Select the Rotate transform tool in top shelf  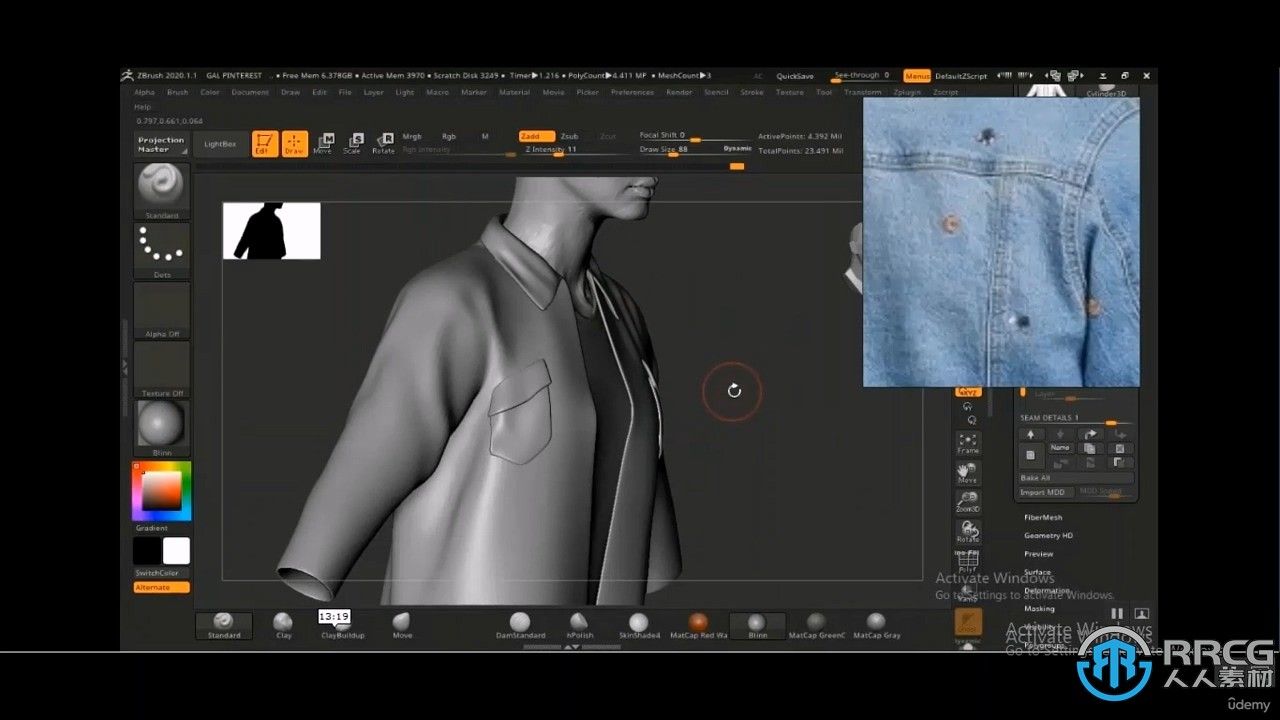click(x=383, y=144)
